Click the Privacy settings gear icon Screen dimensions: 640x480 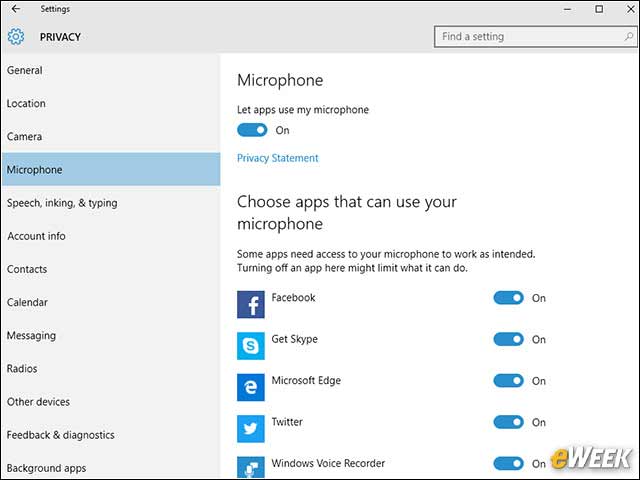[16, 37]
